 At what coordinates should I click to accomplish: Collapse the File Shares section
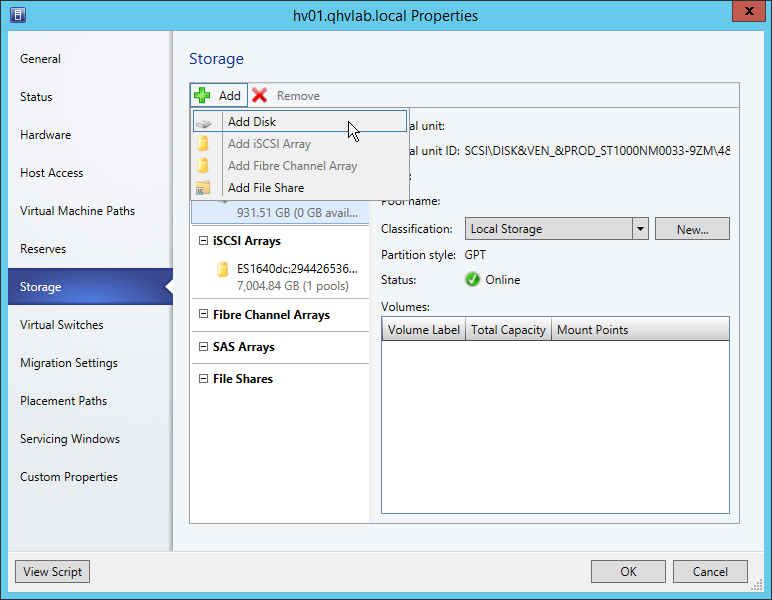click(x=202, y=379)
